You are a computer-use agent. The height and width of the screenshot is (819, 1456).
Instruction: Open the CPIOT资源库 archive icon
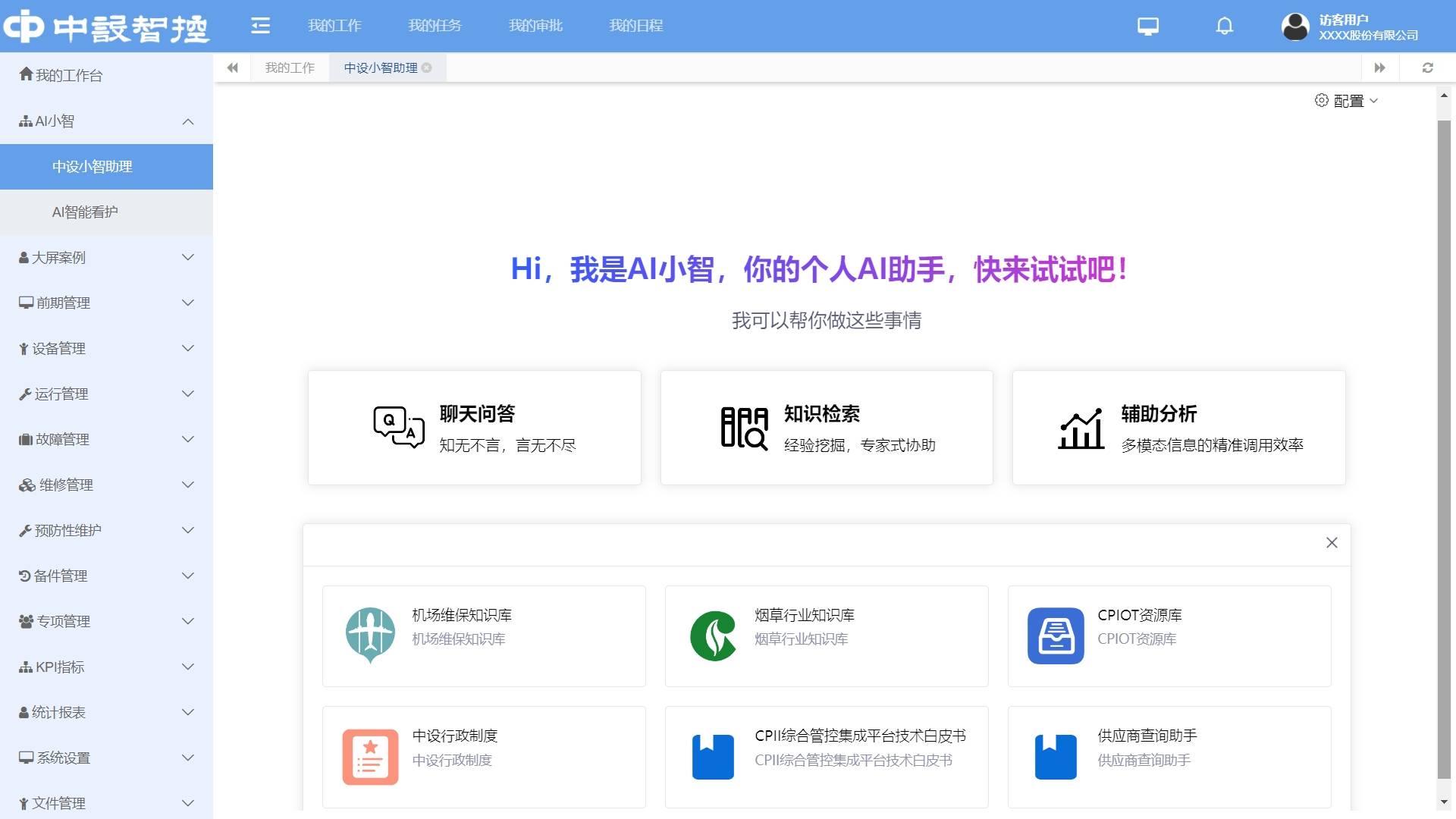[1056, 635]
